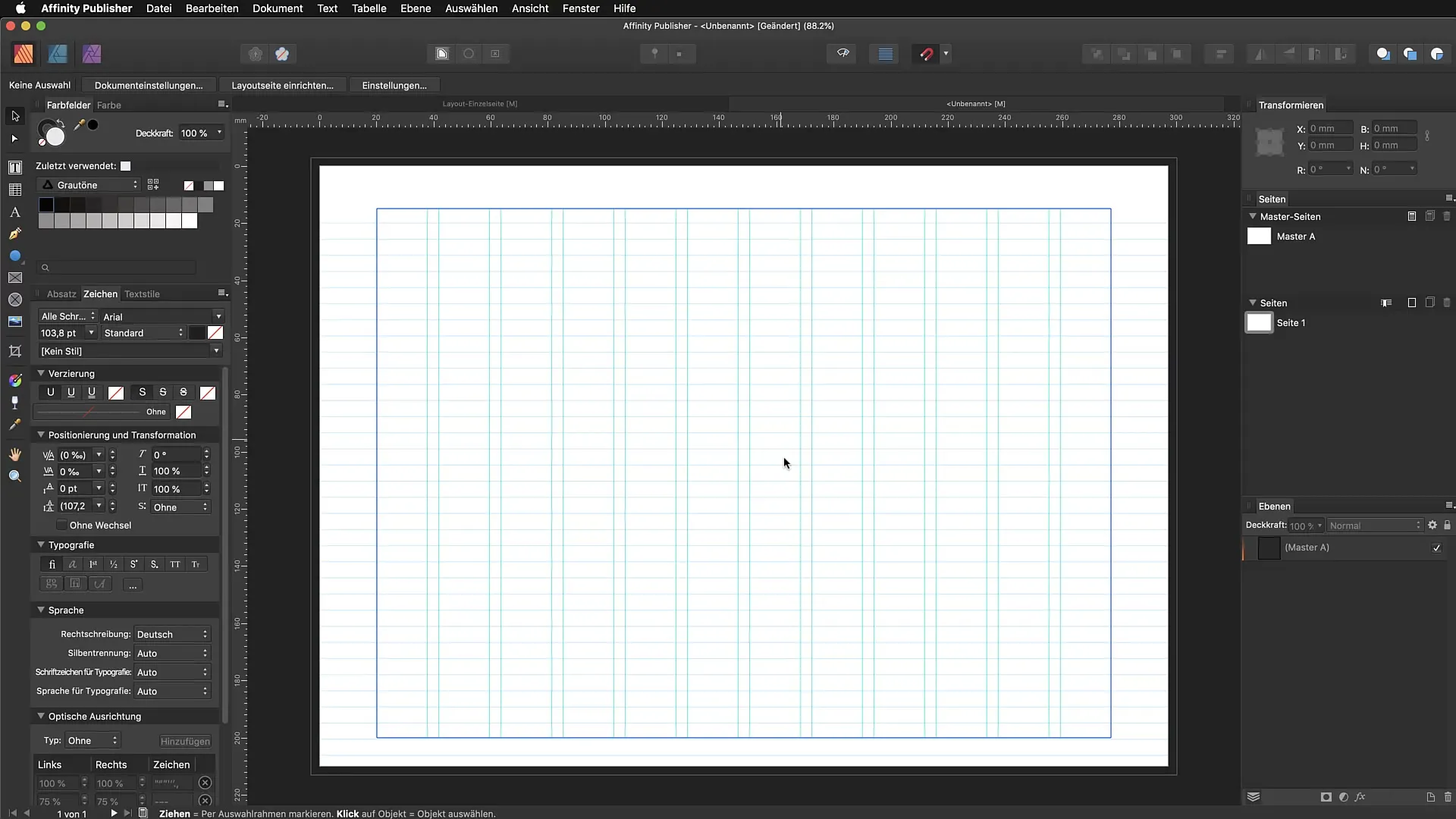
Task: Select the Place Image tool
Action: (15, 322)
